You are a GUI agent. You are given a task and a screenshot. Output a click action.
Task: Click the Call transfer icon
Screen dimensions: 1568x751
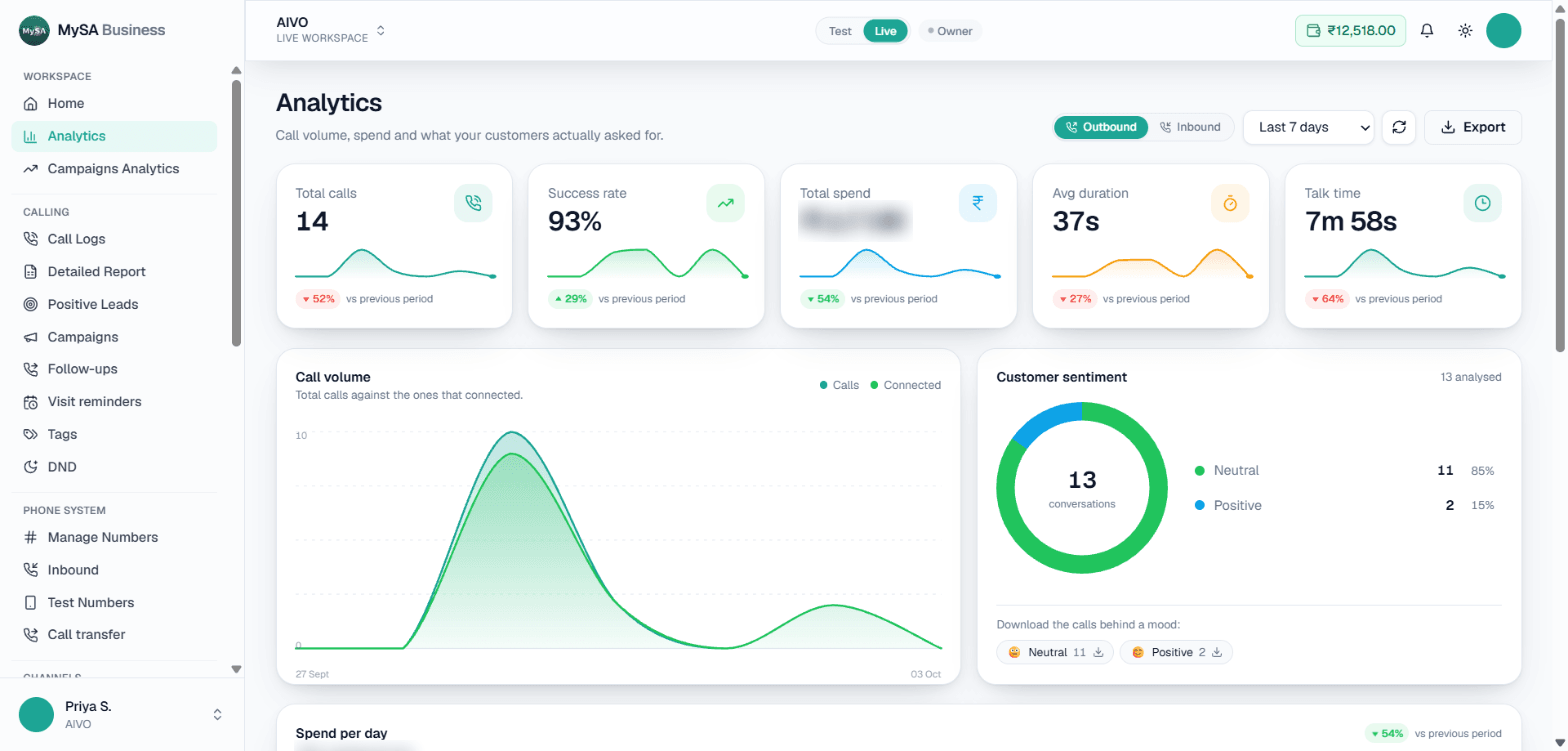tap(30, 635)
